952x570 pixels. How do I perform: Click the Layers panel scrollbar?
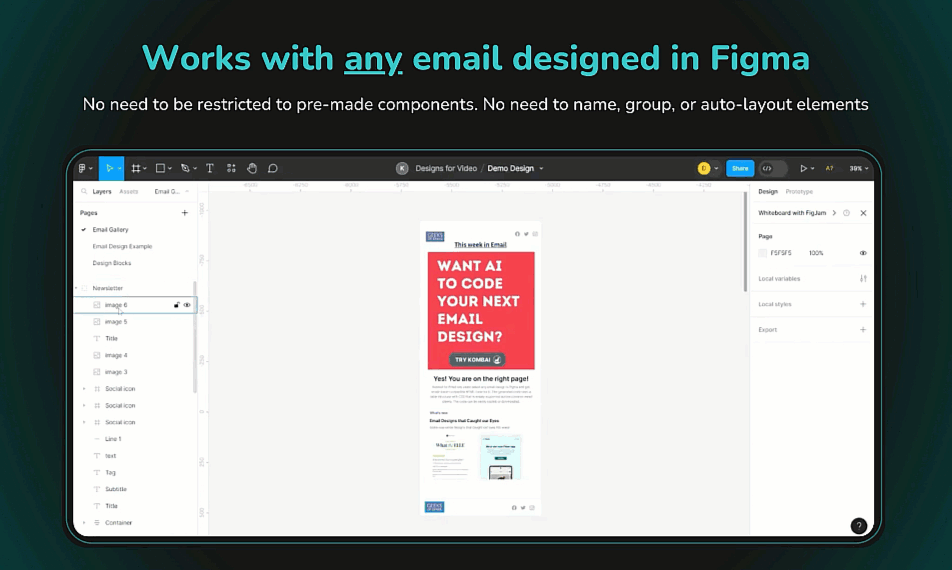click(x=195, y=337)
